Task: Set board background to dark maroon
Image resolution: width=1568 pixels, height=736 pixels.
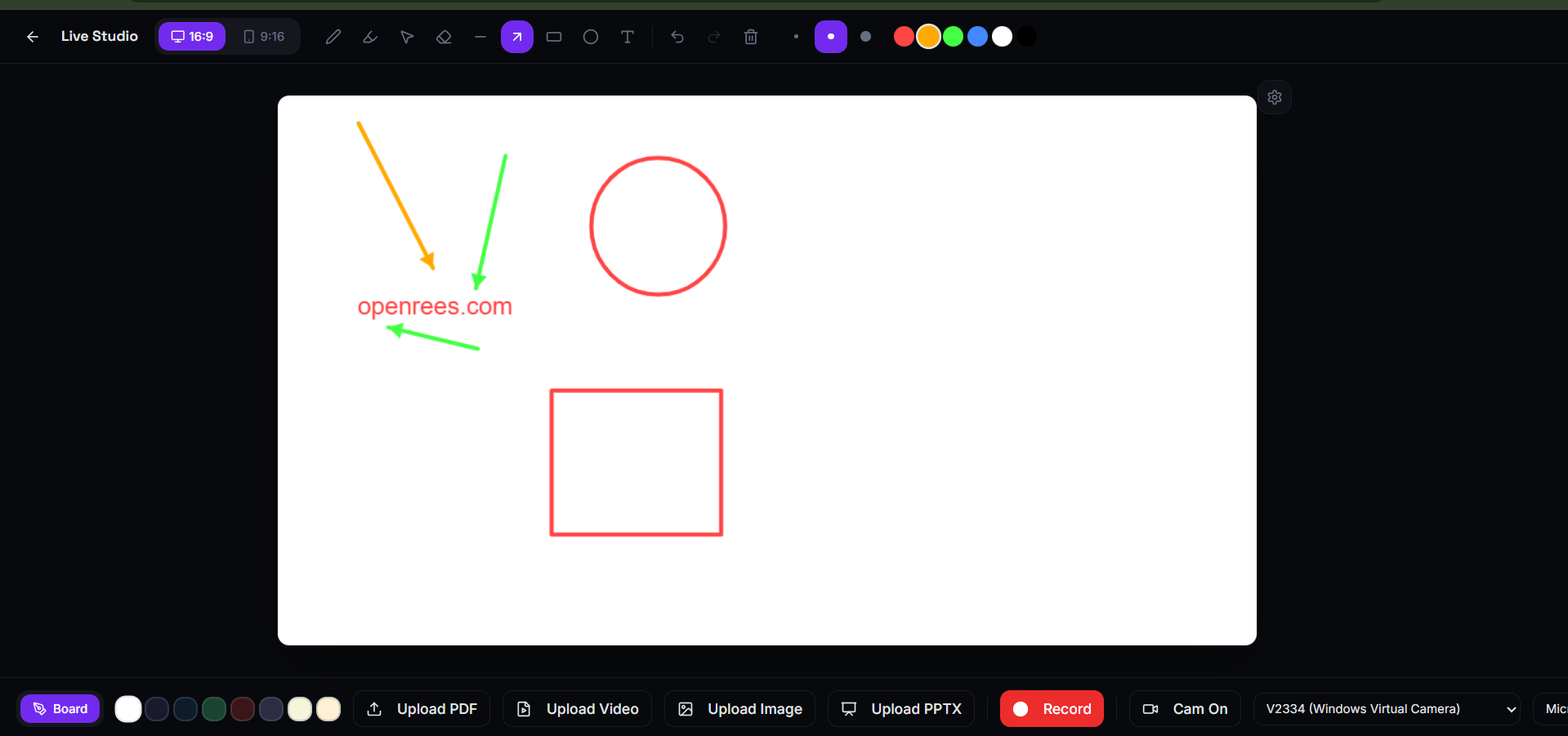Action: [243, 709]
